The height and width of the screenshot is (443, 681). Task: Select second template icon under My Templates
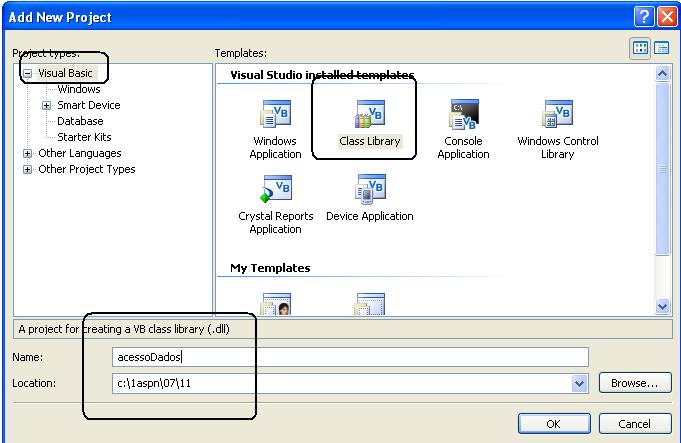(x=370, y=304)
